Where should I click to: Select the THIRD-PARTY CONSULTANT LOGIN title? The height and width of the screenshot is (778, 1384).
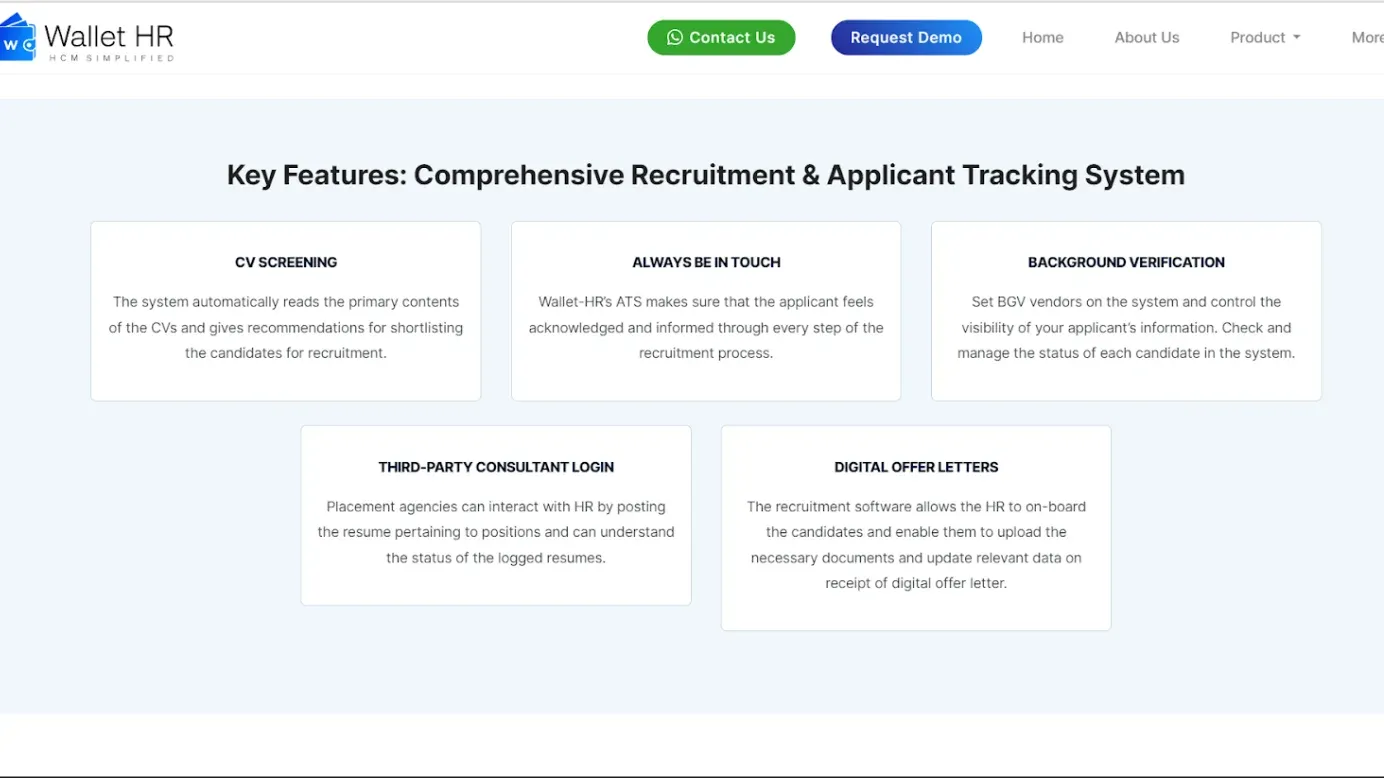[496, 467]
